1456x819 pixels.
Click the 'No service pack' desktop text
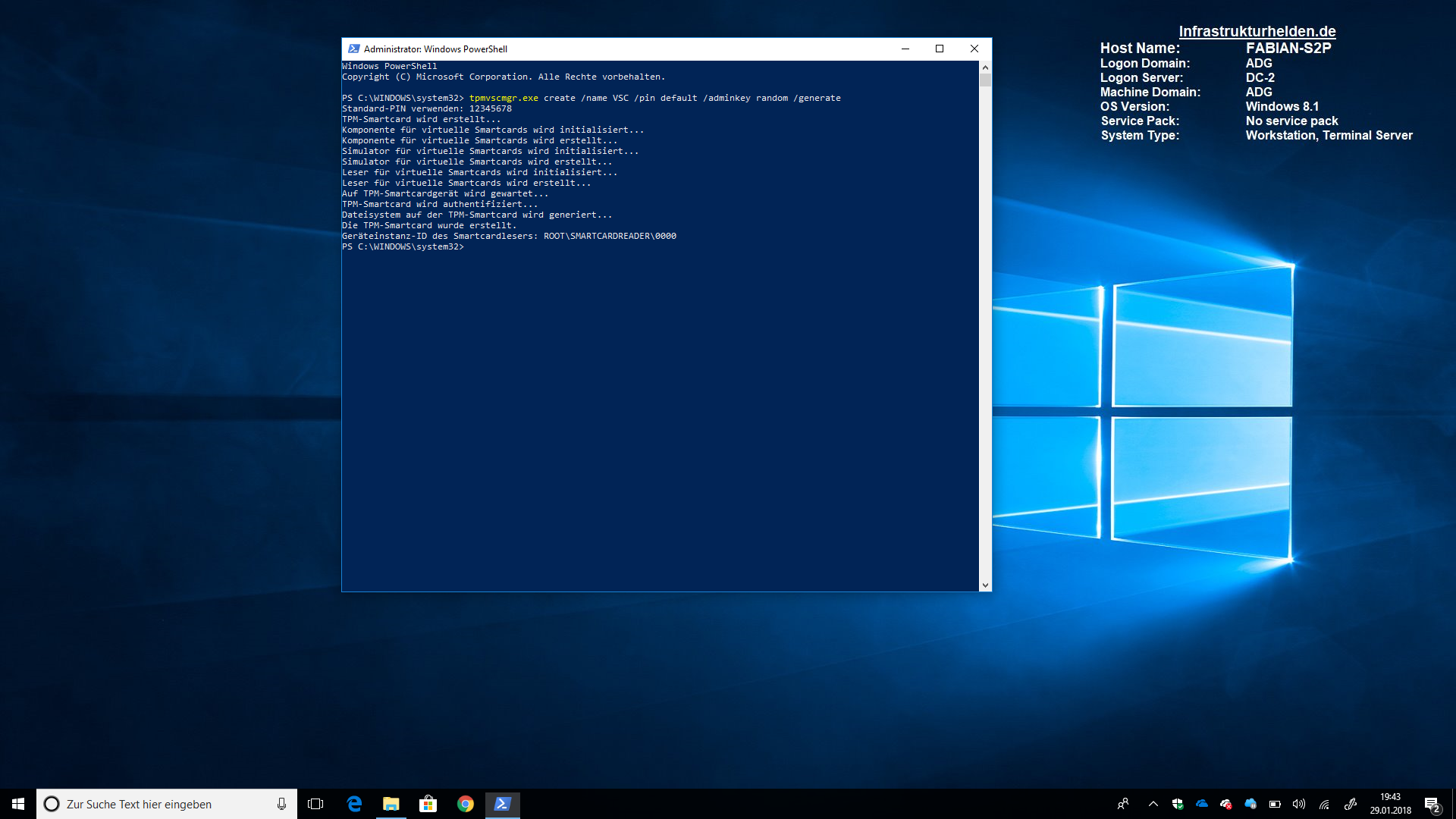pos(1292,121)
